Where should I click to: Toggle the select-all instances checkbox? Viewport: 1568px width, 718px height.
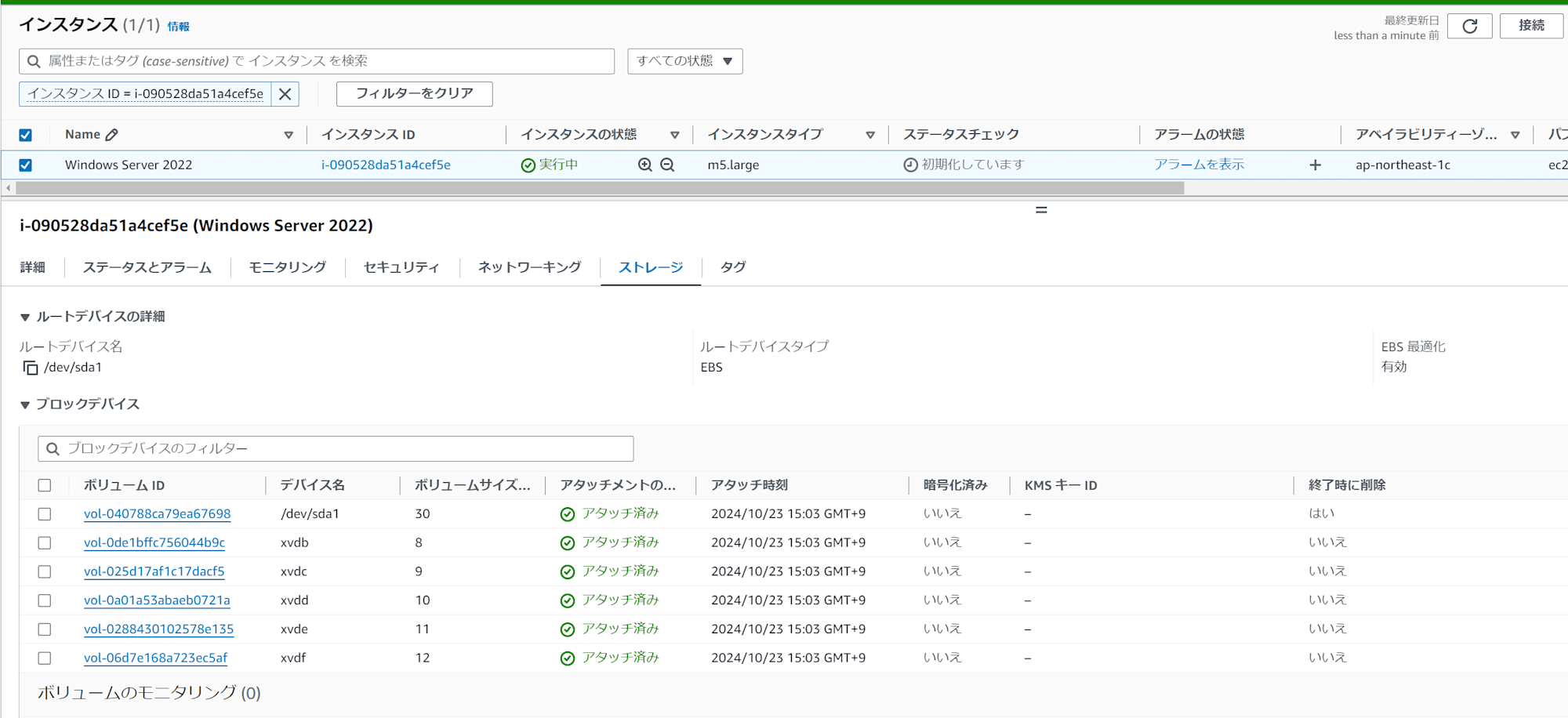tap(26, 135)
